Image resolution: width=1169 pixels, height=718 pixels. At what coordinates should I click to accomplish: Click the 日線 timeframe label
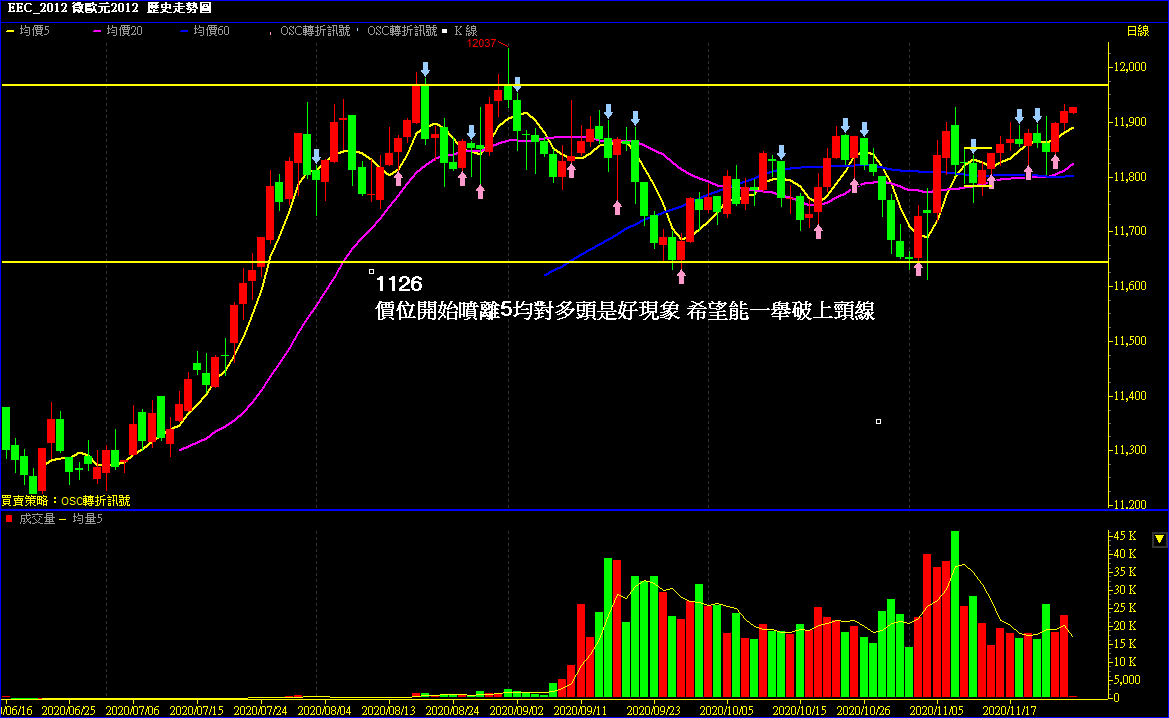coord(1138,31)
